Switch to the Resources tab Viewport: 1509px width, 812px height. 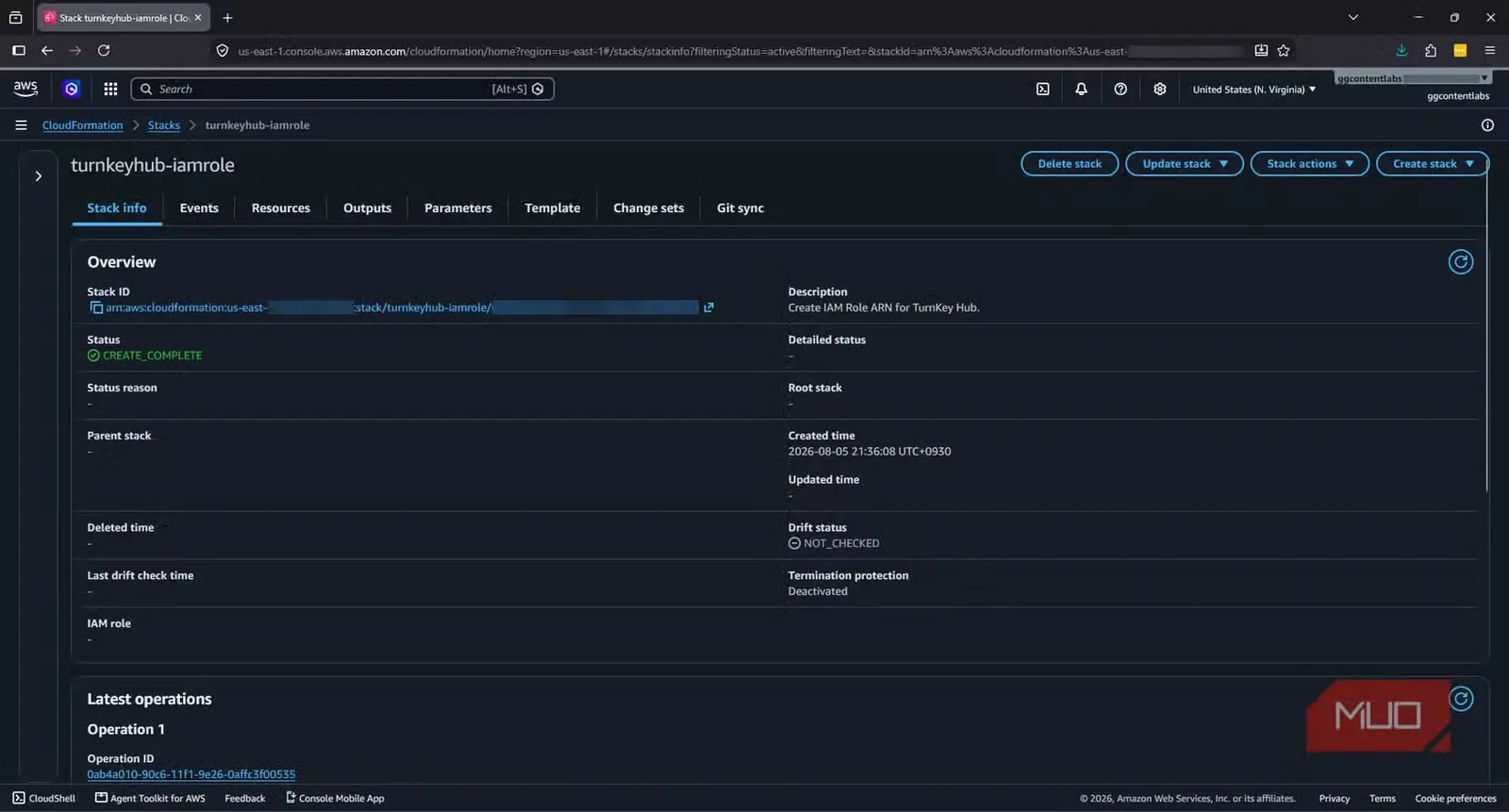click(x=281, y=208)
